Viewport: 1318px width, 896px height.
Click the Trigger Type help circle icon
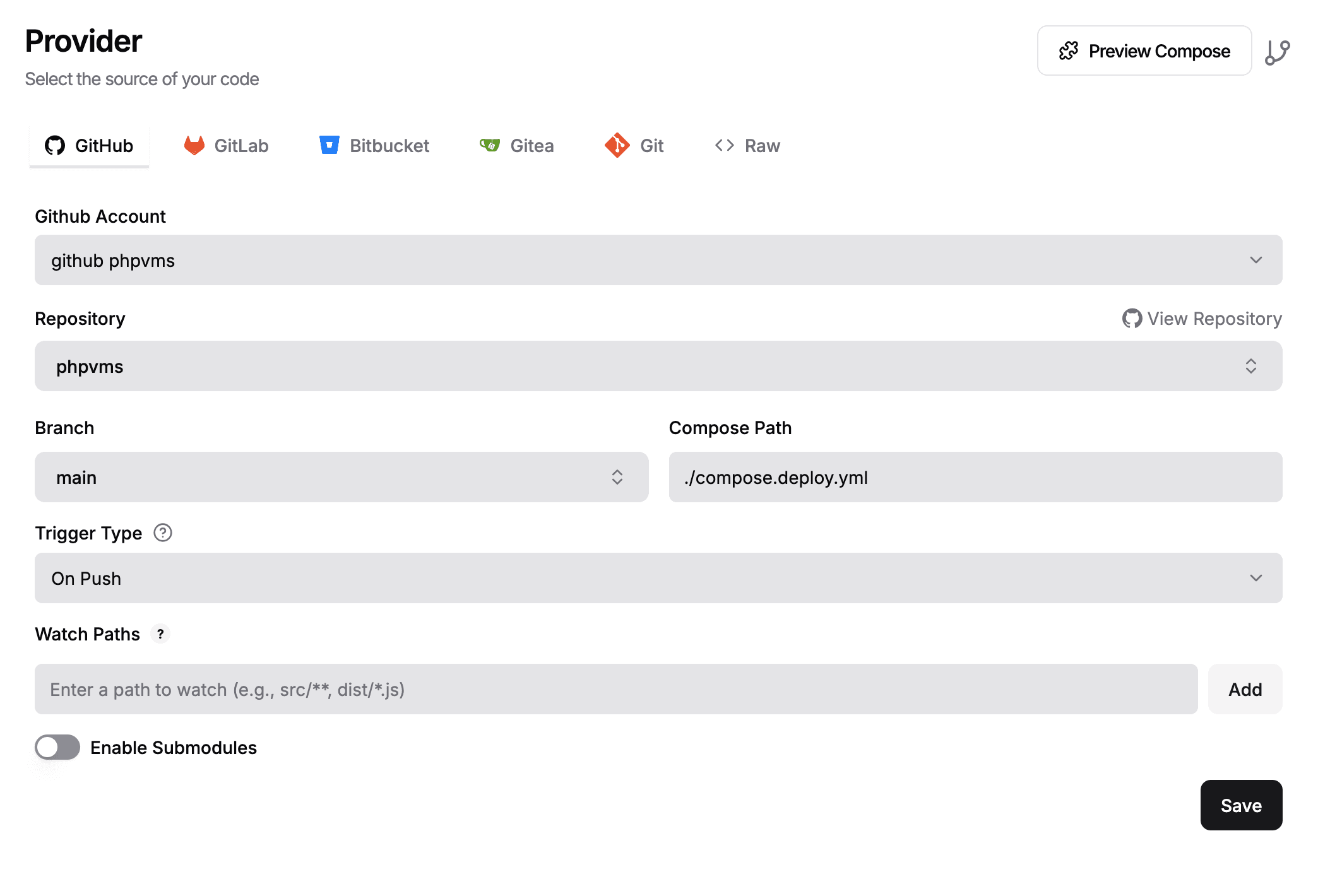coord(163,533)
